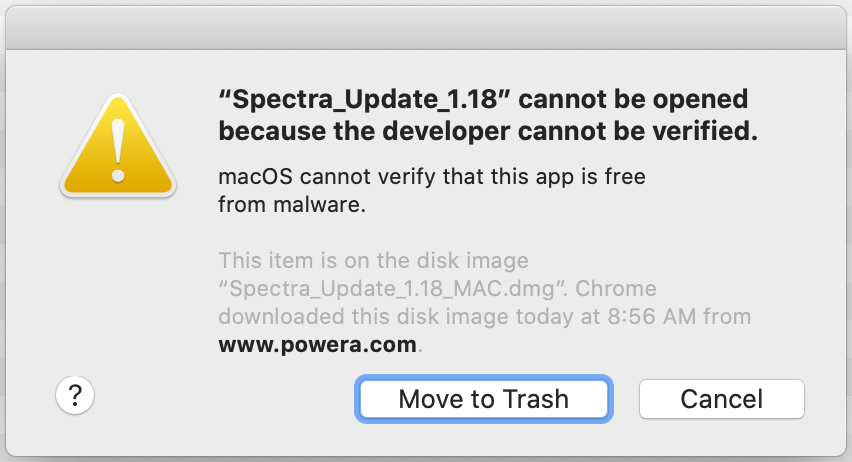Cancel the unverified developer dialog
The width and height of the screenshot is (852, 462).
point(722,399)
